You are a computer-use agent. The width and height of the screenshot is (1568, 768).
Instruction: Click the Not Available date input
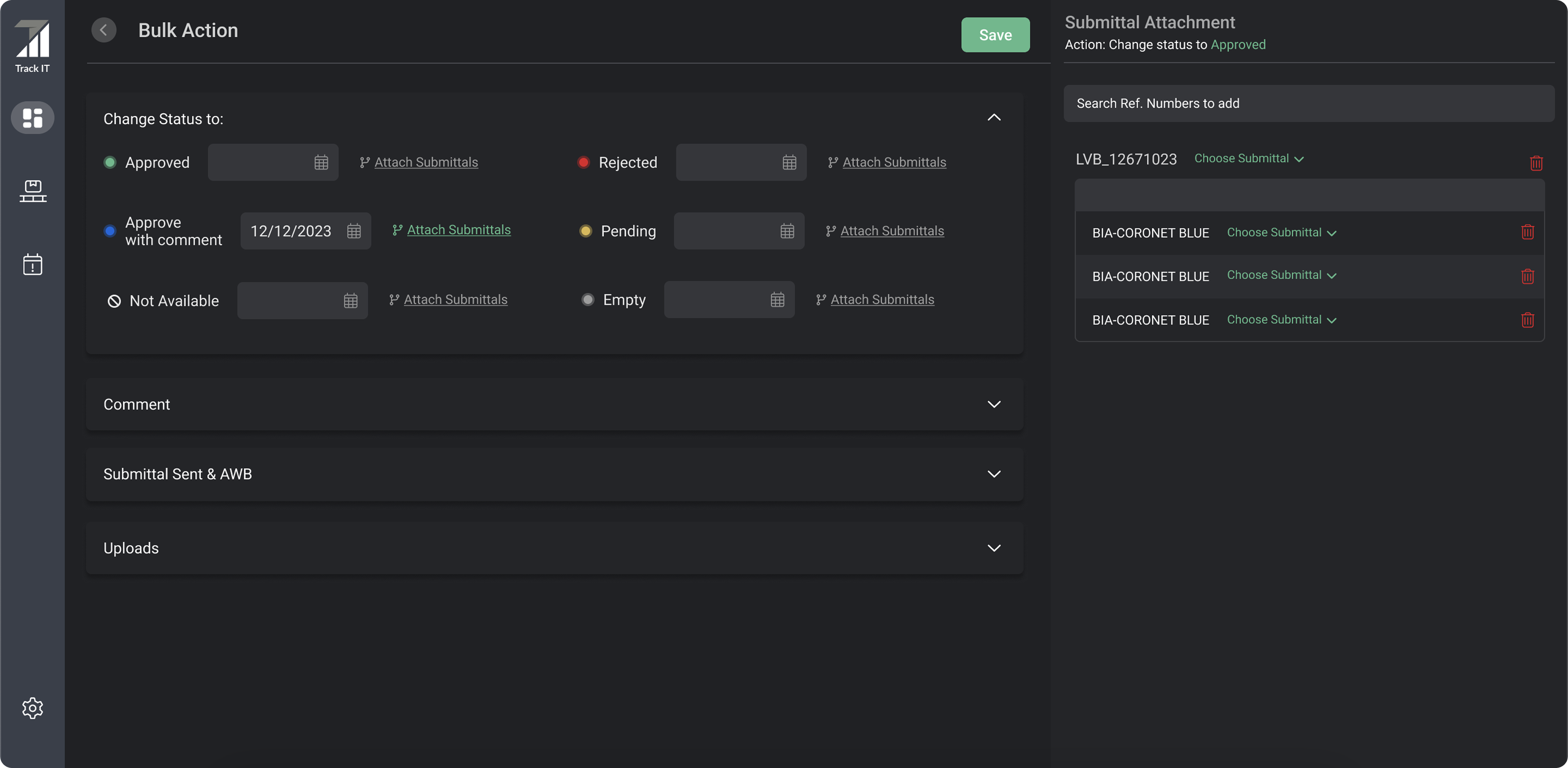click(x=302, y=300)
